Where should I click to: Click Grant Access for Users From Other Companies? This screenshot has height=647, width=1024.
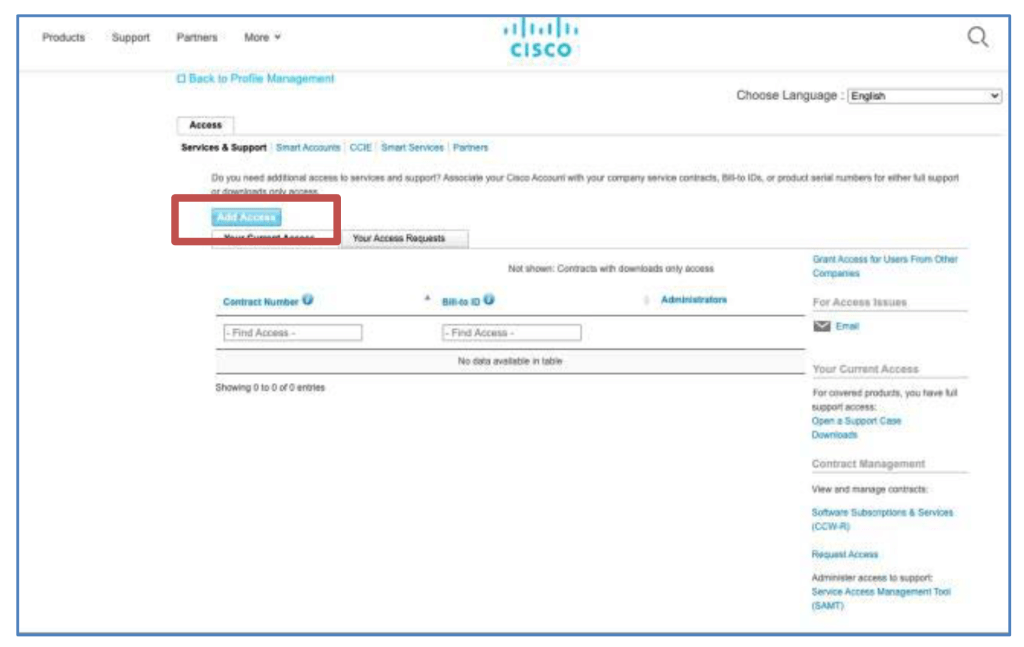pyautogui.click(x=884, y=260)
